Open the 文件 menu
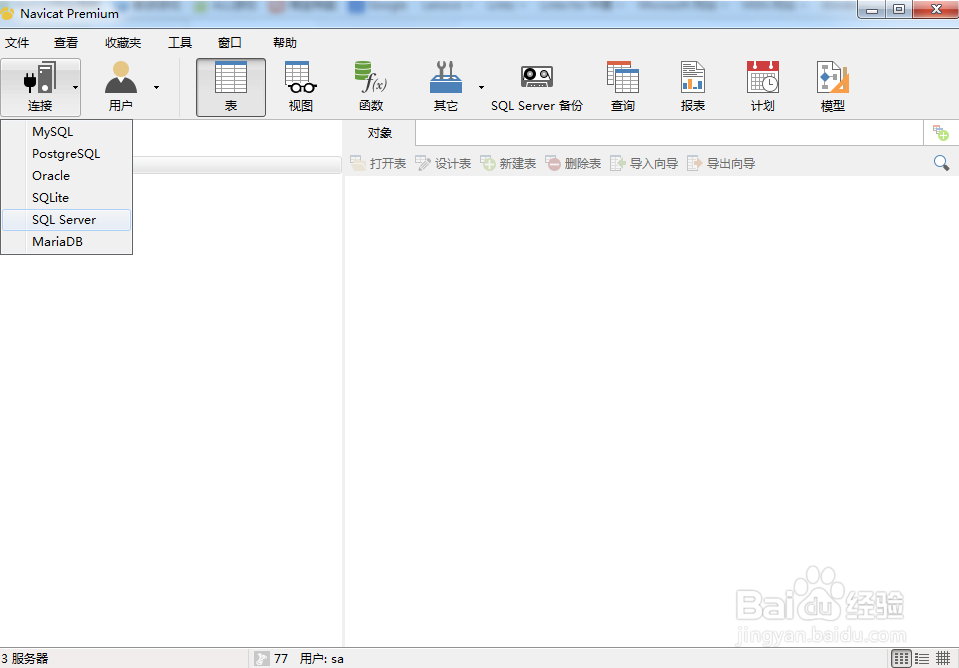This screenshot has height=668, width=959. tap(17, 43)
